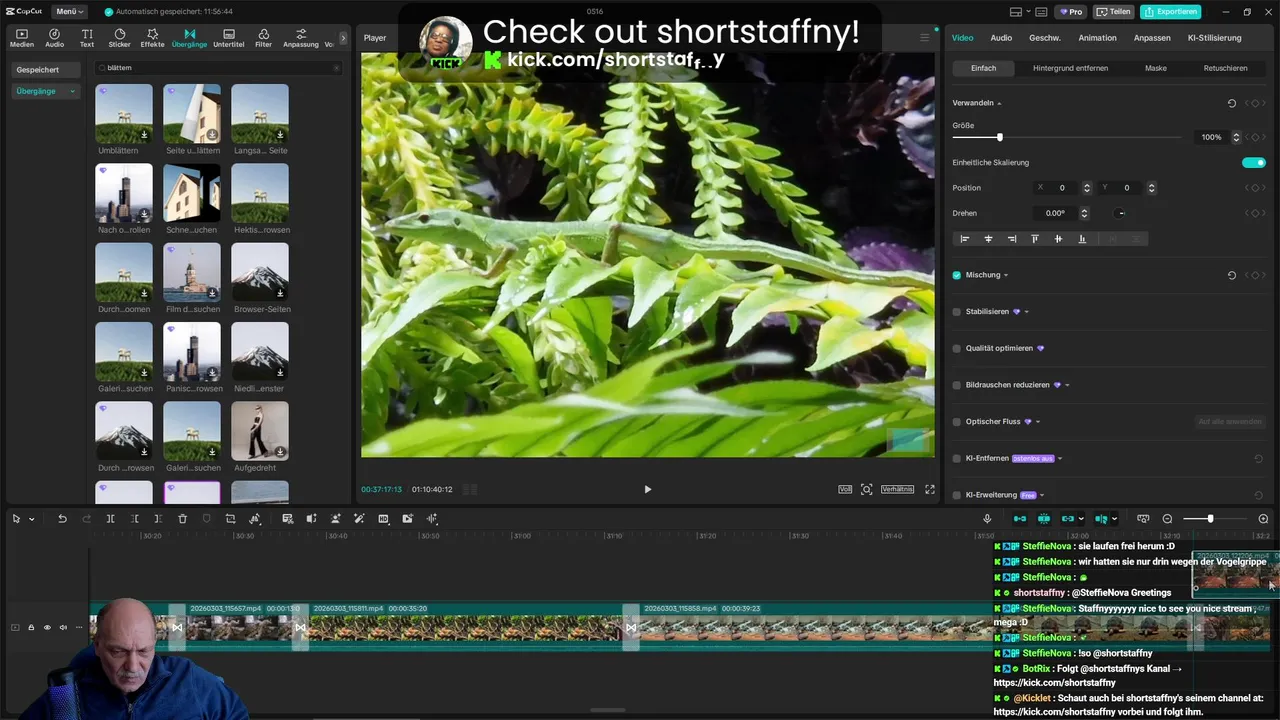Viewport: 1280px width, 720px height.
Task: Click the player fullscreen expand icon
Action: coord(930,489)
